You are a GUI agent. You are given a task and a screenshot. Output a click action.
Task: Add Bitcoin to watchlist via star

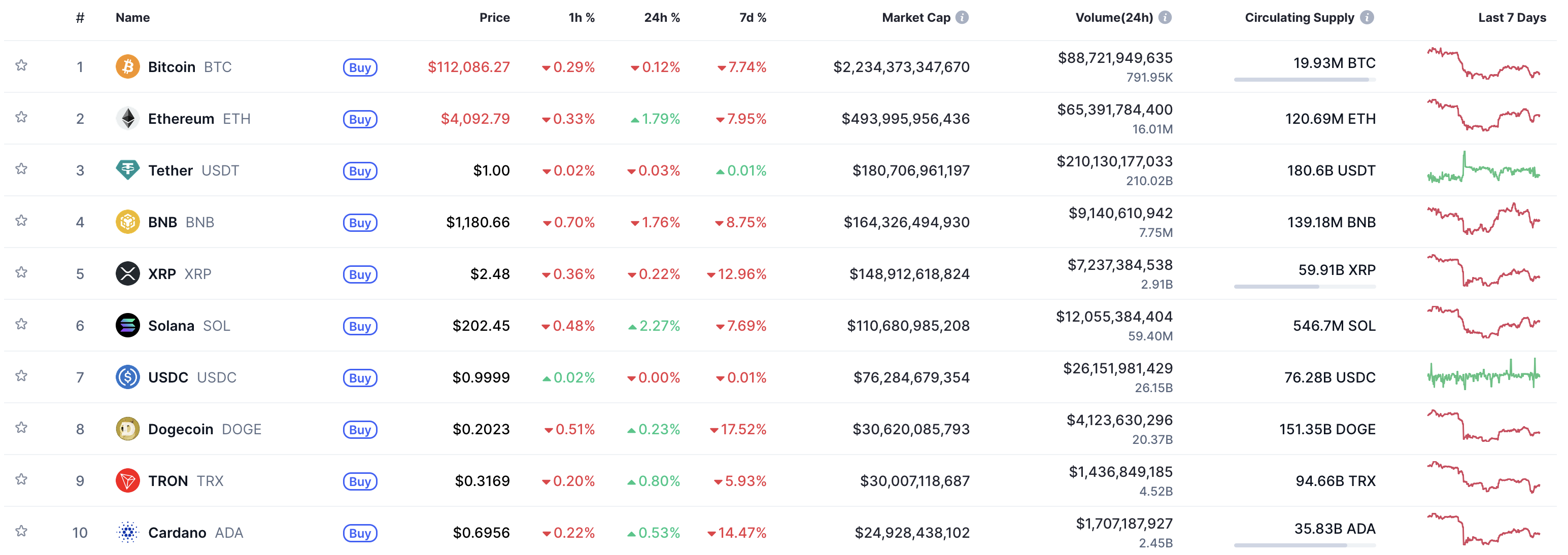pos(21,66)
